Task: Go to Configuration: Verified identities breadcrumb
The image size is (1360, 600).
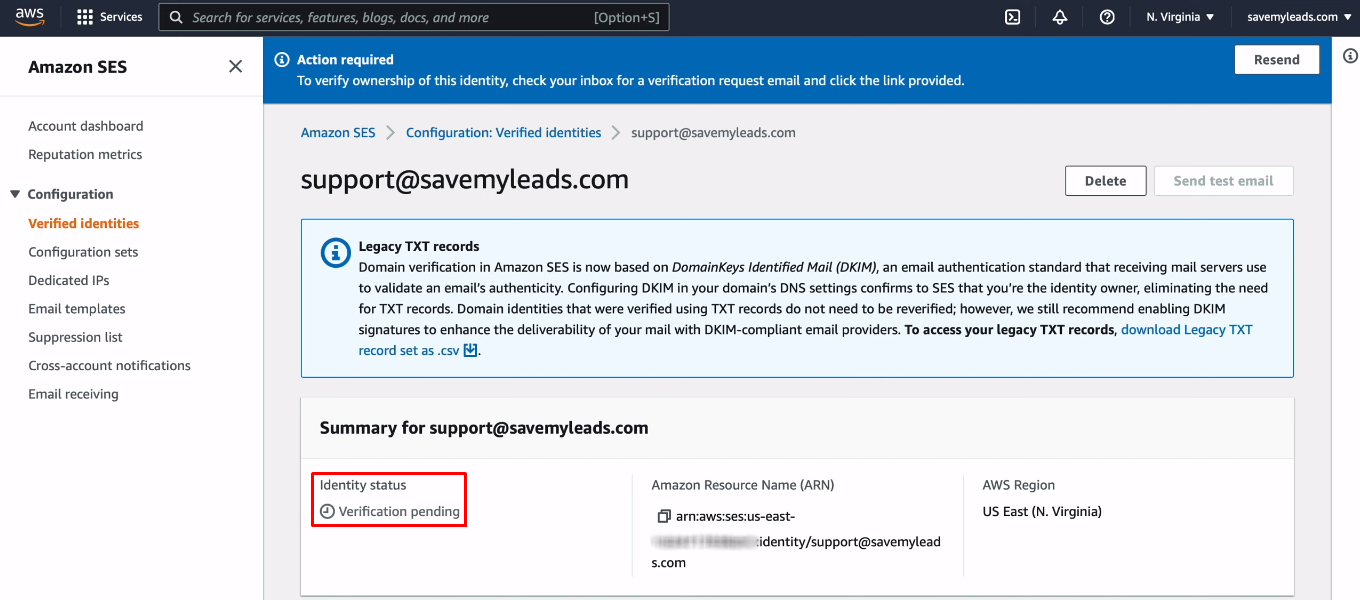Action: point(504,132)
